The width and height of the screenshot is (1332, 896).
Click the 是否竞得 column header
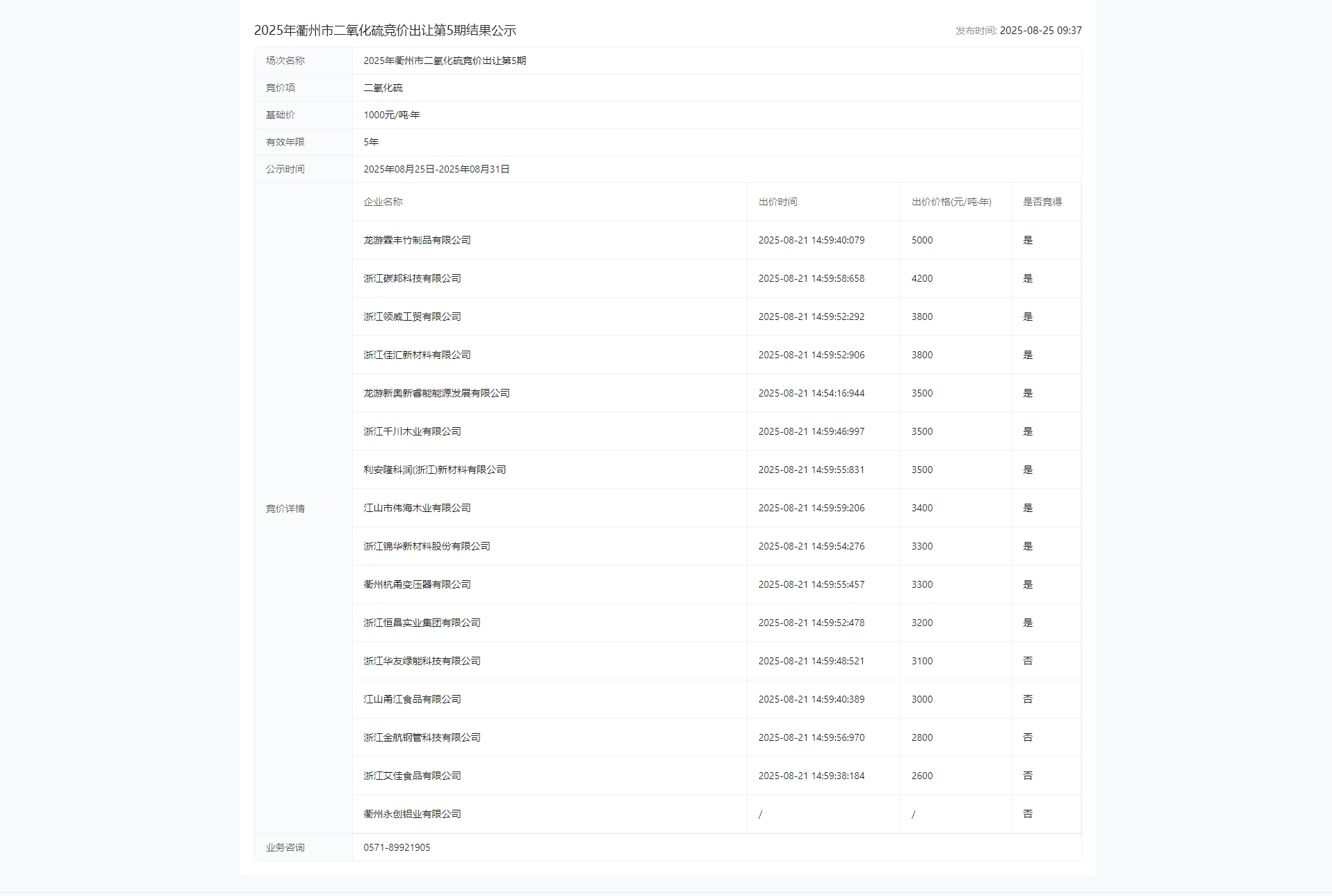click(1042, 202)
